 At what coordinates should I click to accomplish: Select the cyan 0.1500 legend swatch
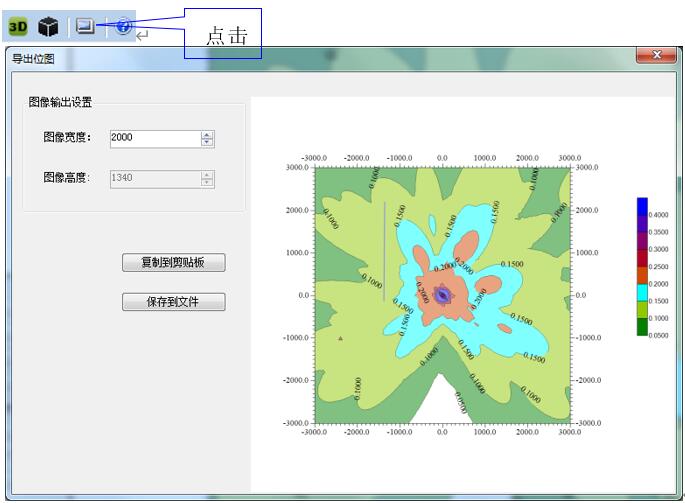pyautogui.click(x=642, y=293)
